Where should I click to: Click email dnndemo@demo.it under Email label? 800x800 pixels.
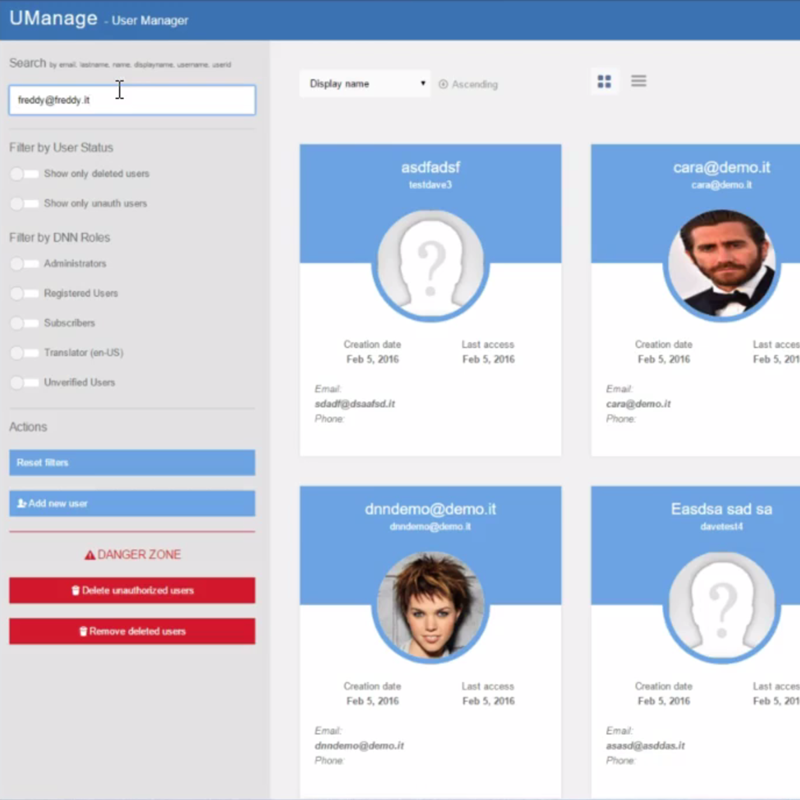[359, 745]
